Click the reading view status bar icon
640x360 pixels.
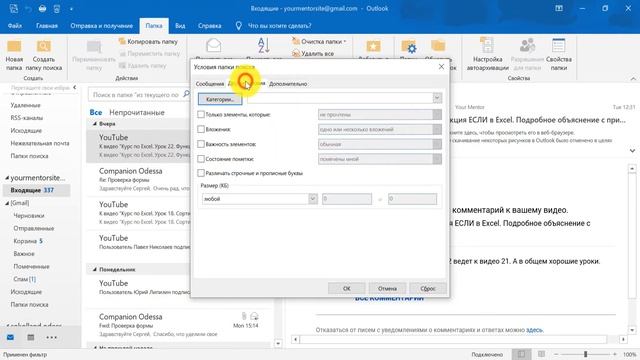tap(541, 354)
